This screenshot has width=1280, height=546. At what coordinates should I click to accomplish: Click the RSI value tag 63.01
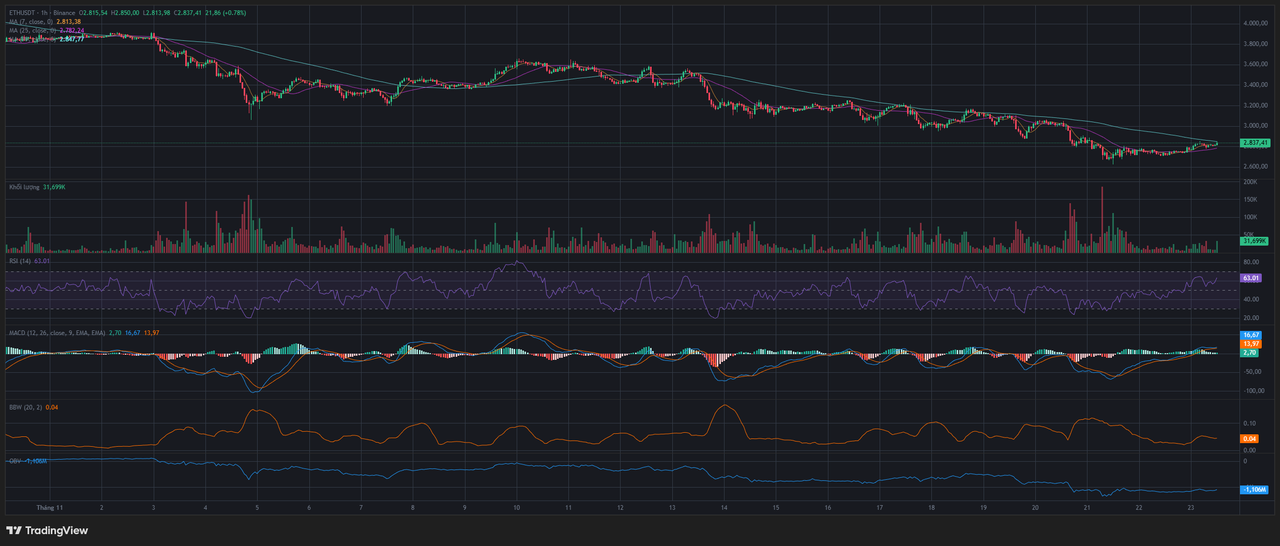[x=1249, y=277]
